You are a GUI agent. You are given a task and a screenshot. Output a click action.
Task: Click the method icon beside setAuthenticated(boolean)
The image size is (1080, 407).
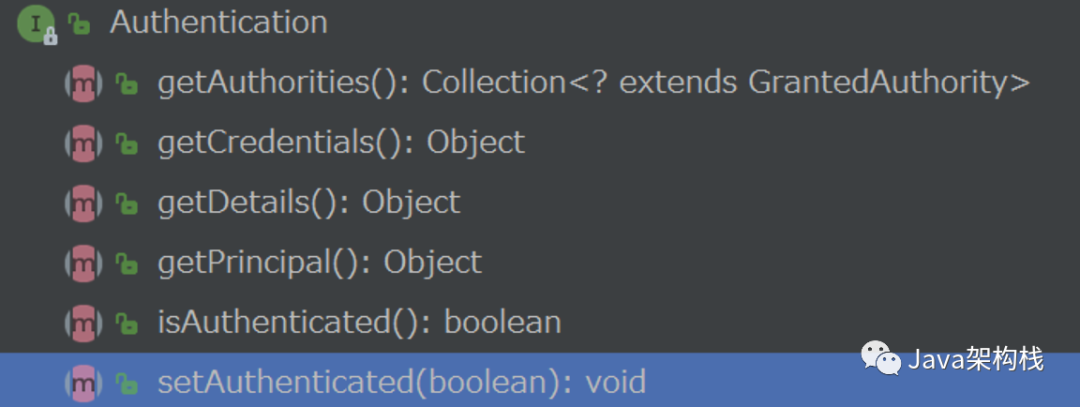(x=83, y=382)
